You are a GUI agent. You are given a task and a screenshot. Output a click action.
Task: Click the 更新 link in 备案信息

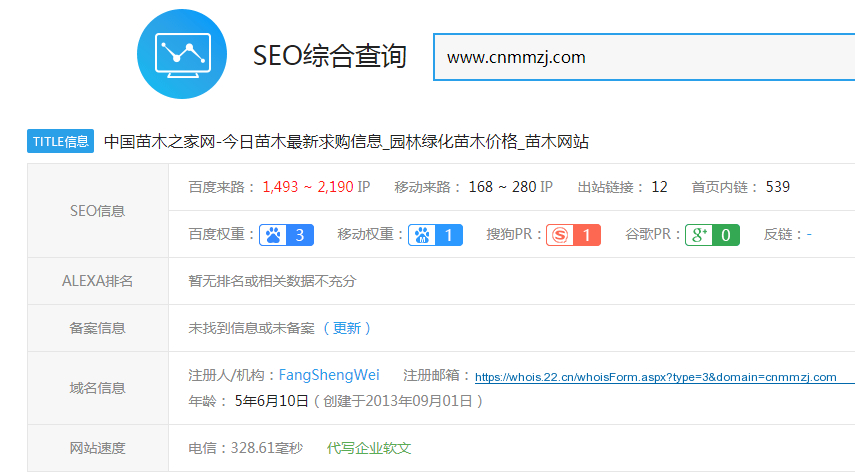[x=347, y=328]
